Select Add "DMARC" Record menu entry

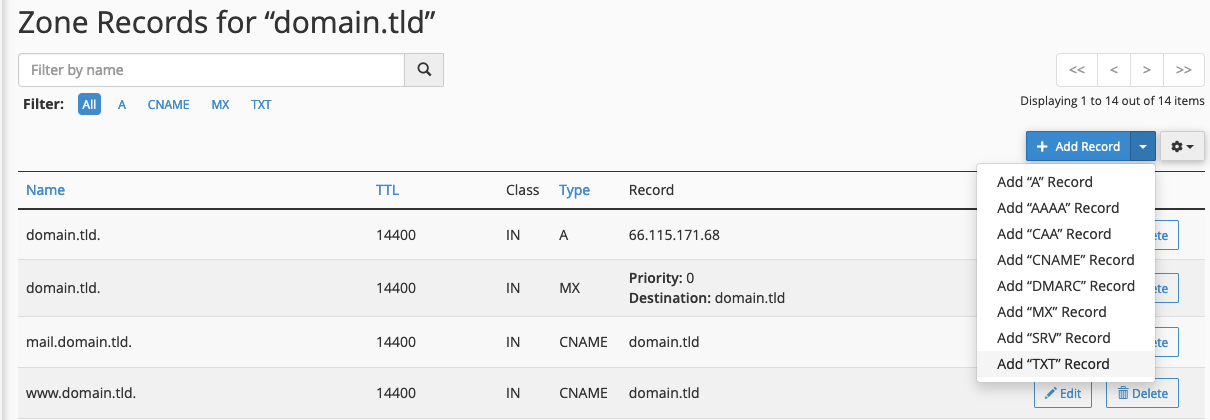(x=1065, y=286)
